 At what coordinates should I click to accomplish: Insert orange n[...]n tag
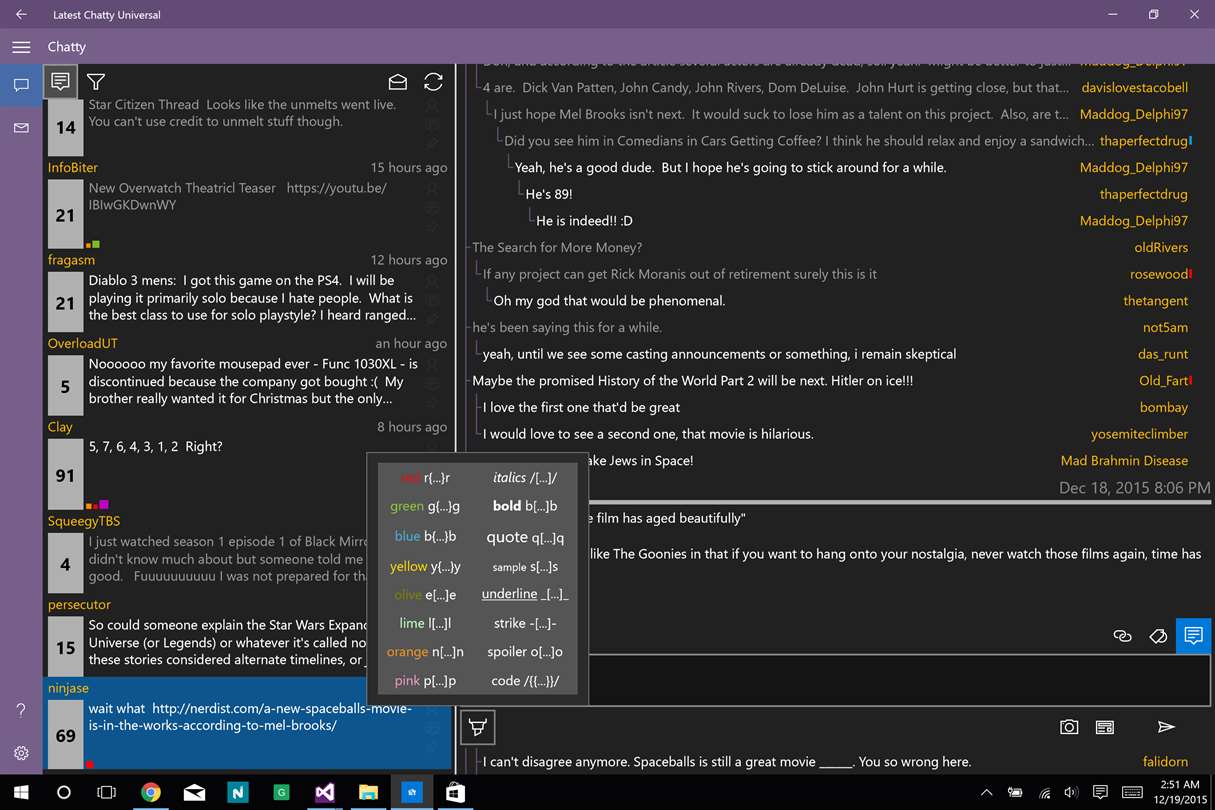pos(426,652)
